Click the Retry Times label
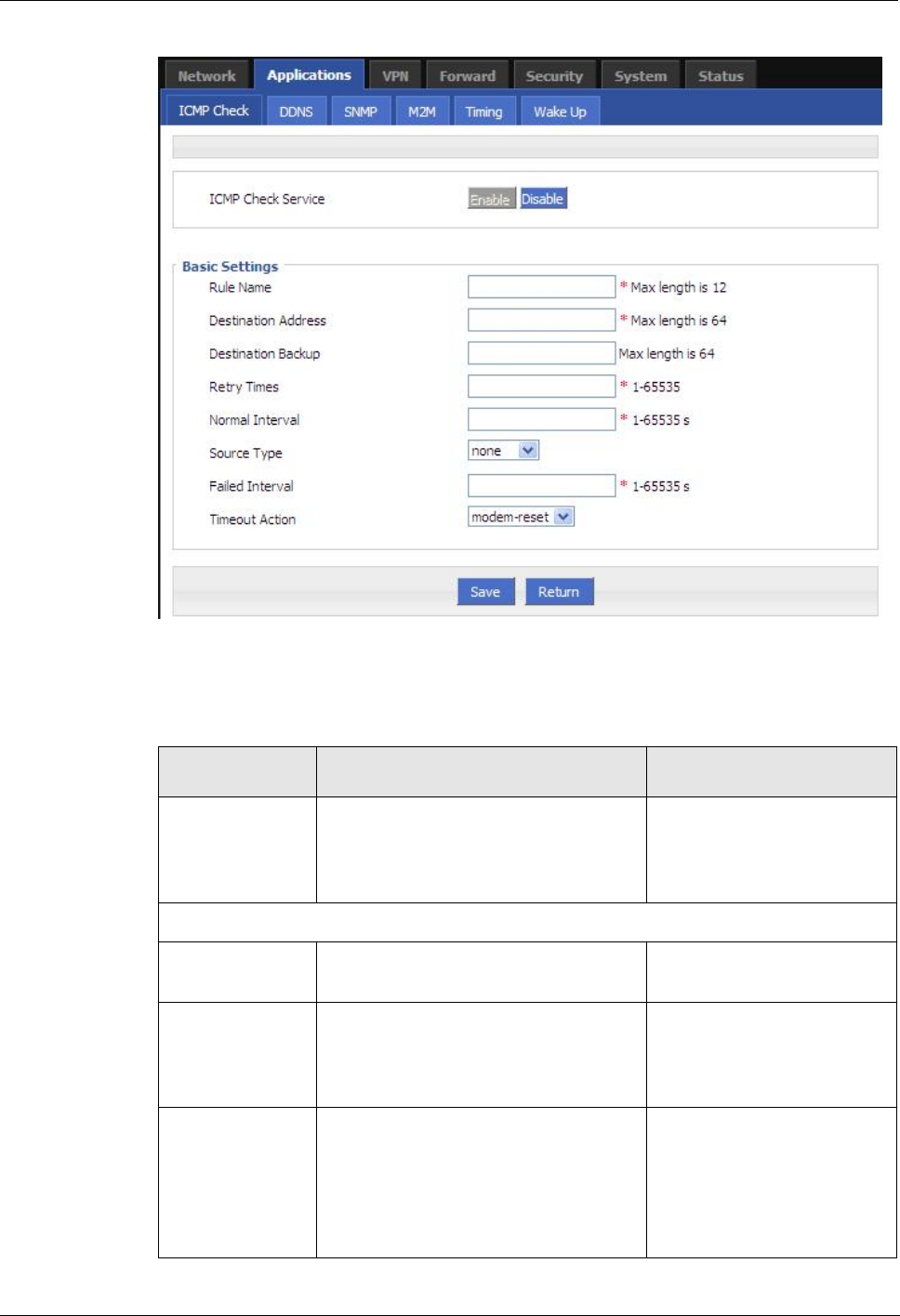The image size is (900, 1316). point(244,387)
